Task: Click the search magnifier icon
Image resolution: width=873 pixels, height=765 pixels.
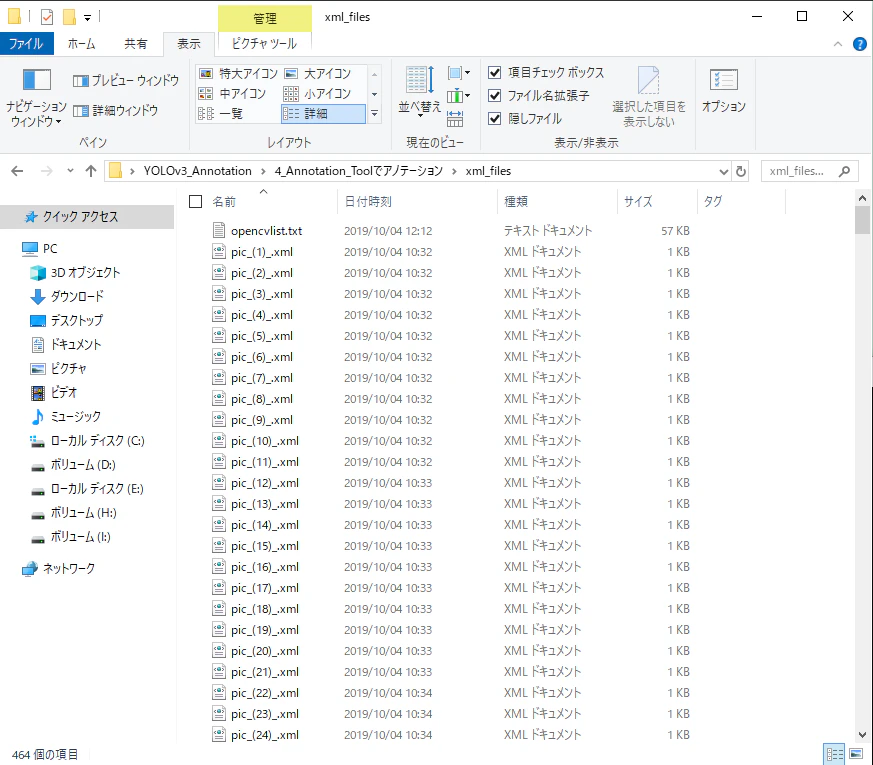Action: click(845, 171)
